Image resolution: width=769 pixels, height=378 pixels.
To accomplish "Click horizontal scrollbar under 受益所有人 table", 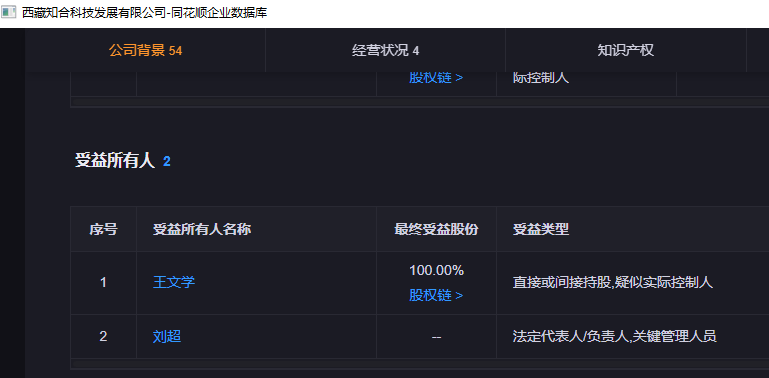I will tap(420, 364).
